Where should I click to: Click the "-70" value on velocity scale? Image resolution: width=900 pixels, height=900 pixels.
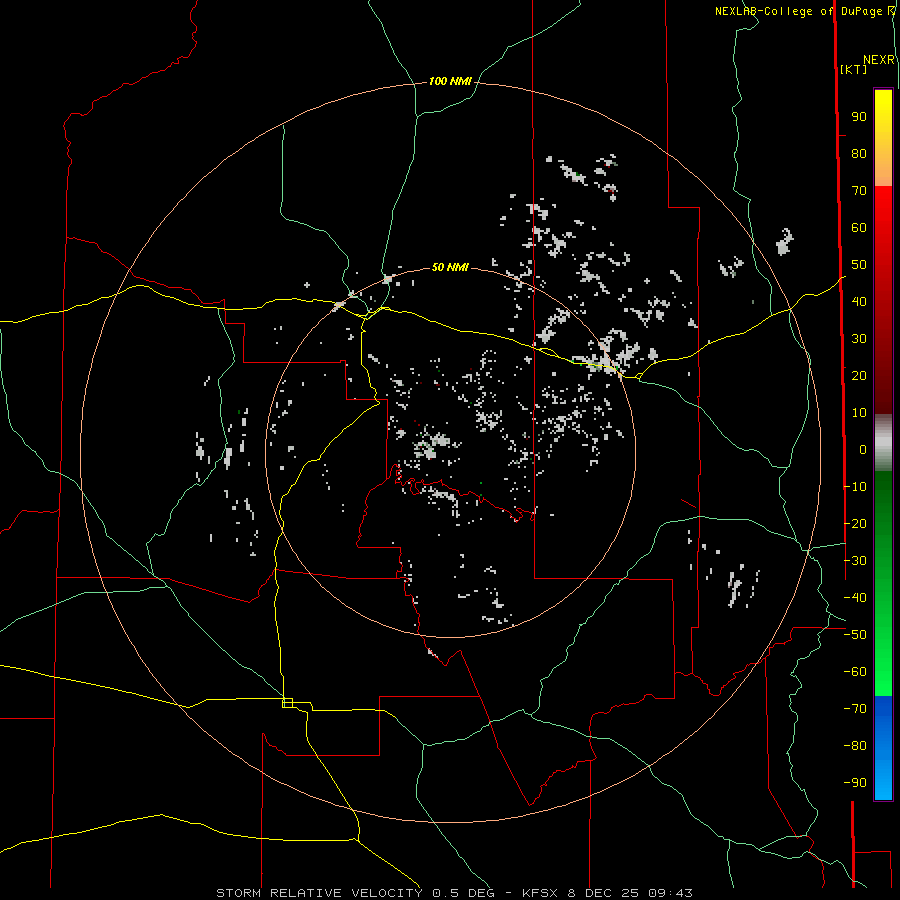pos(855,709)
